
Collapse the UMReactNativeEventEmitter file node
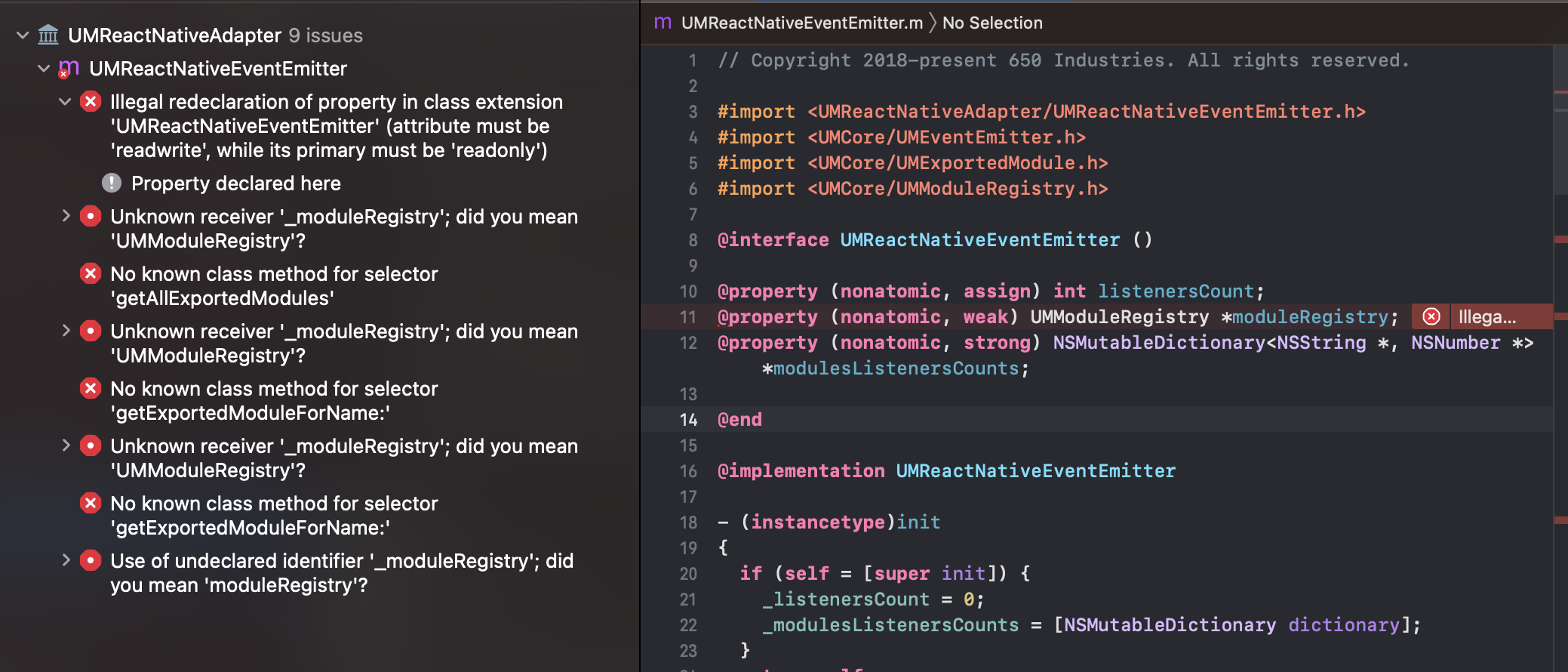point(44,69)
